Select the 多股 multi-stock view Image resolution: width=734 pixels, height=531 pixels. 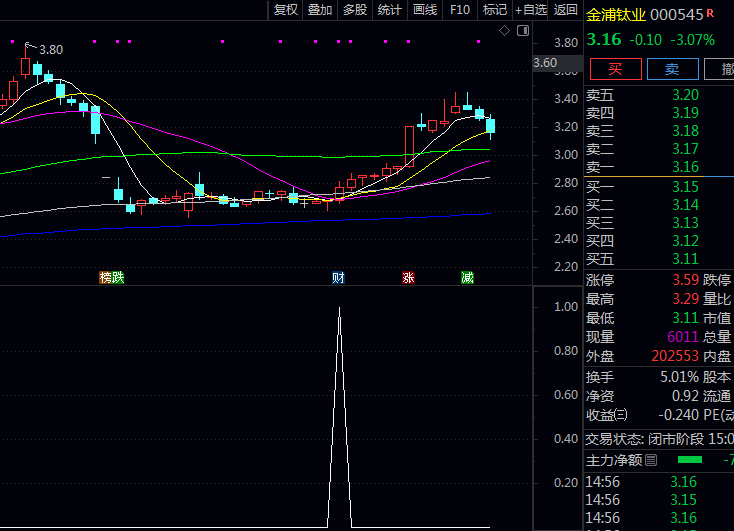tap(355, 10)
